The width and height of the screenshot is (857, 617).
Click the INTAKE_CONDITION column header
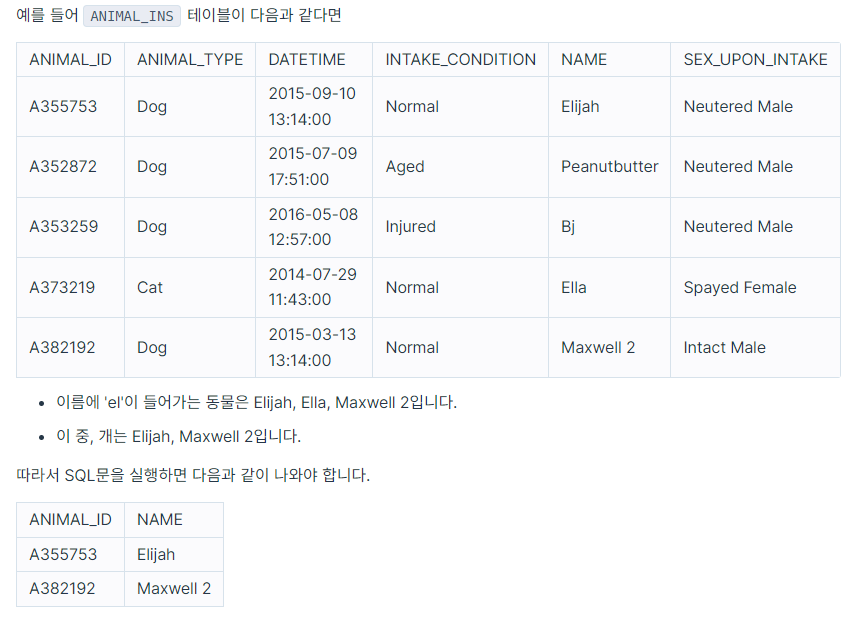click(x=460, y=60)
